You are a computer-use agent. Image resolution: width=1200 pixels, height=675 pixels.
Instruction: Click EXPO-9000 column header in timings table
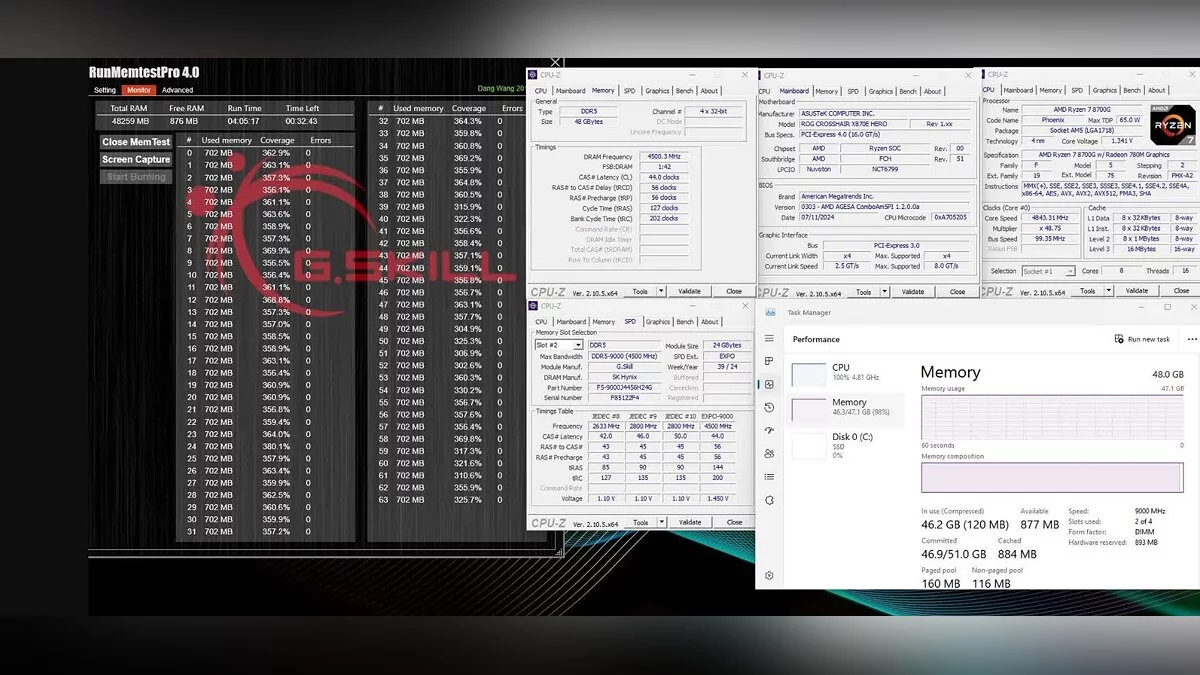tap(716, 415)
